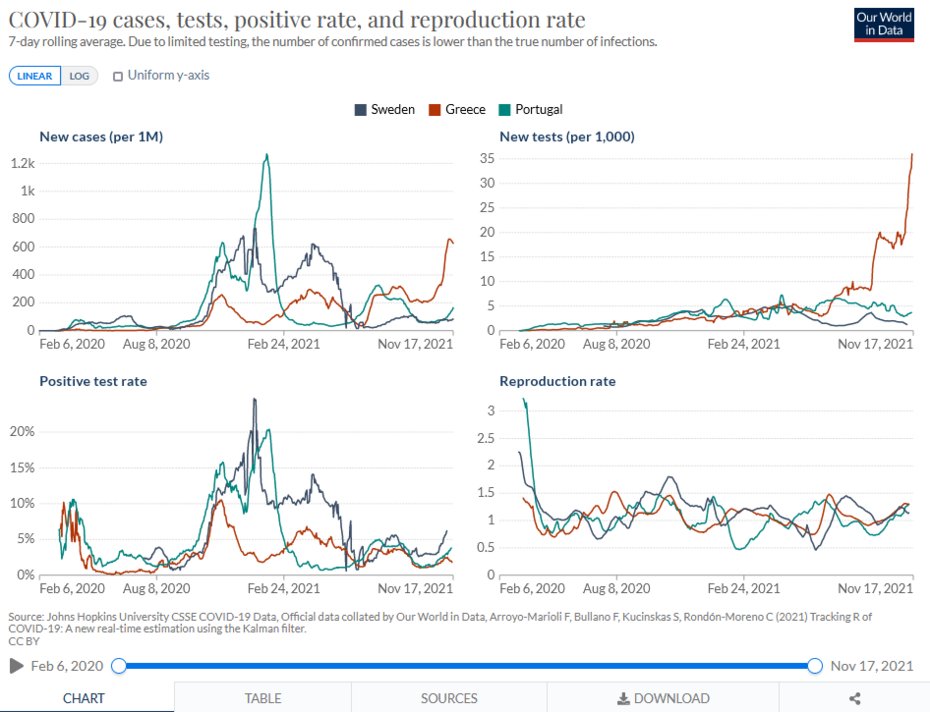Open the SOURCES tab
The height and width of the screenshot is (712, 930).
(x=449, y=699)
